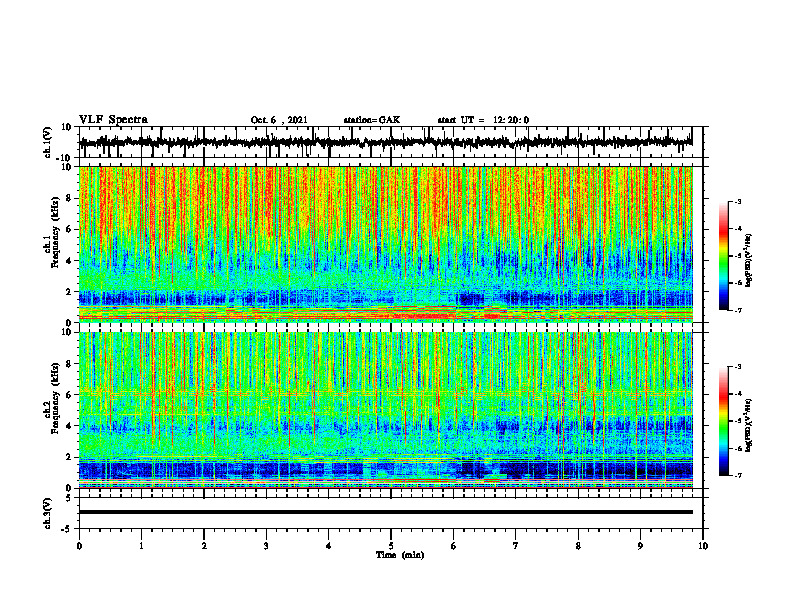Image resolution: width=792 pixels, height=612 pixels.
Task: Click the "-7" label on ch.2 colorbar
Action: [738, 475]
